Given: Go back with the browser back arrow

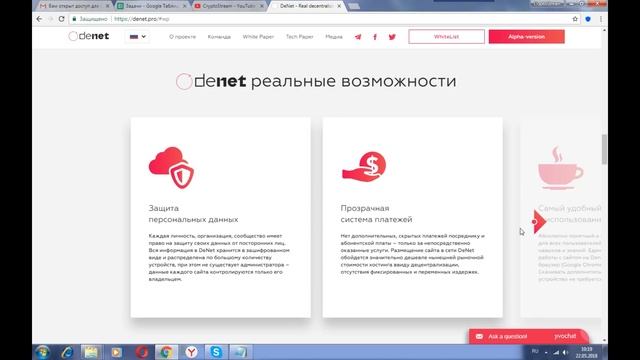Looking at the screenshot, I should coord(39,19).
